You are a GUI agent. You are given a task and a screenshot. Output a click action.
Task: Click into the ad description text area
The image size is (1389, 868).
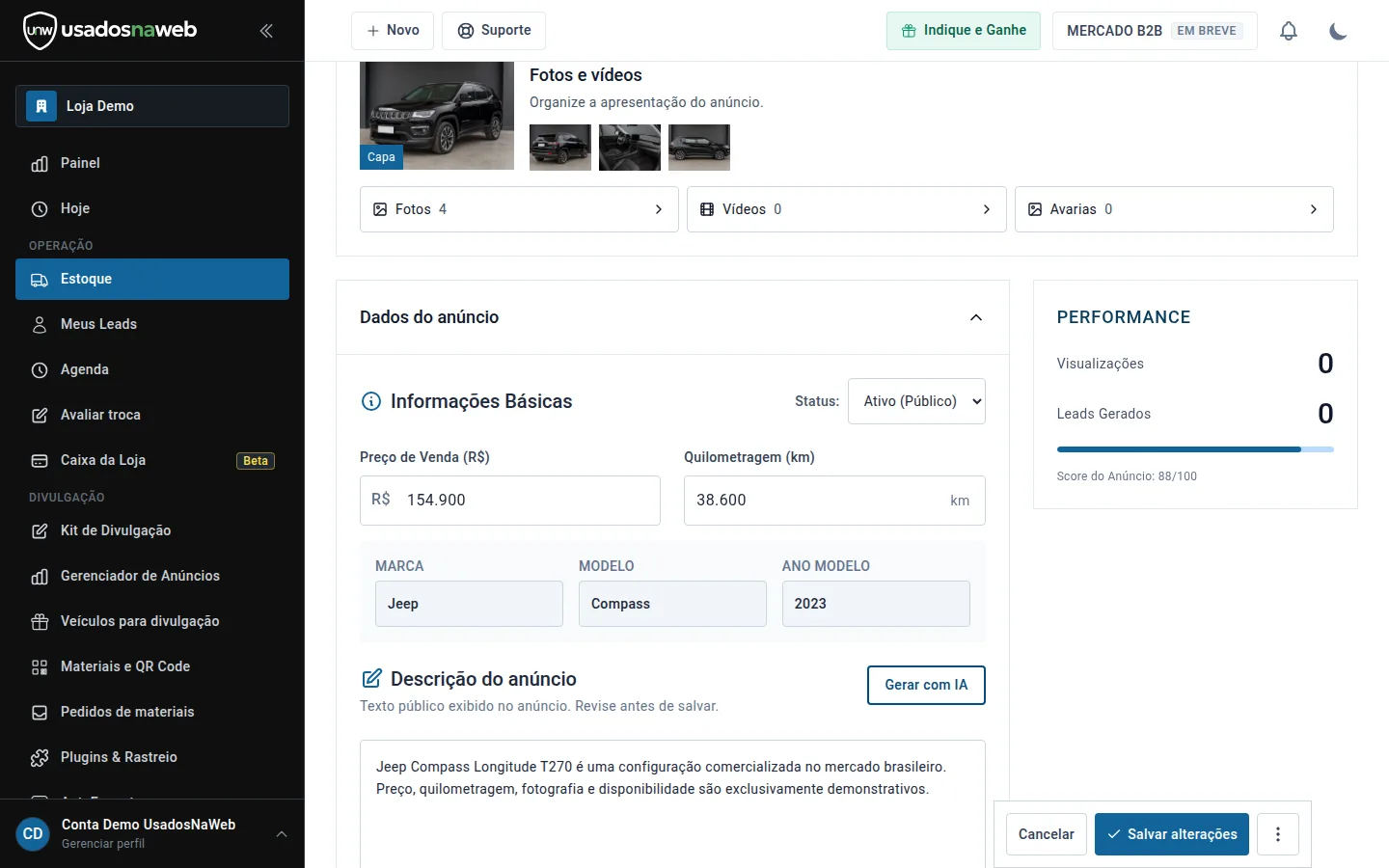[672, 804]
